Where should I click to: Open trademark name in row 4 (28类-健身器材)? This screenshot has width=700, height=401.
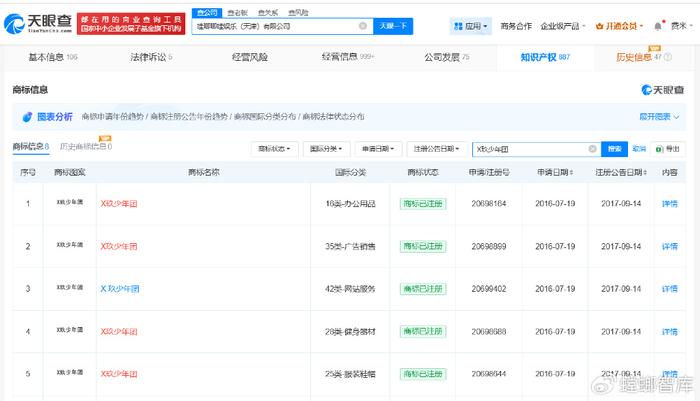pyautogui.click(x=119, y=331)
